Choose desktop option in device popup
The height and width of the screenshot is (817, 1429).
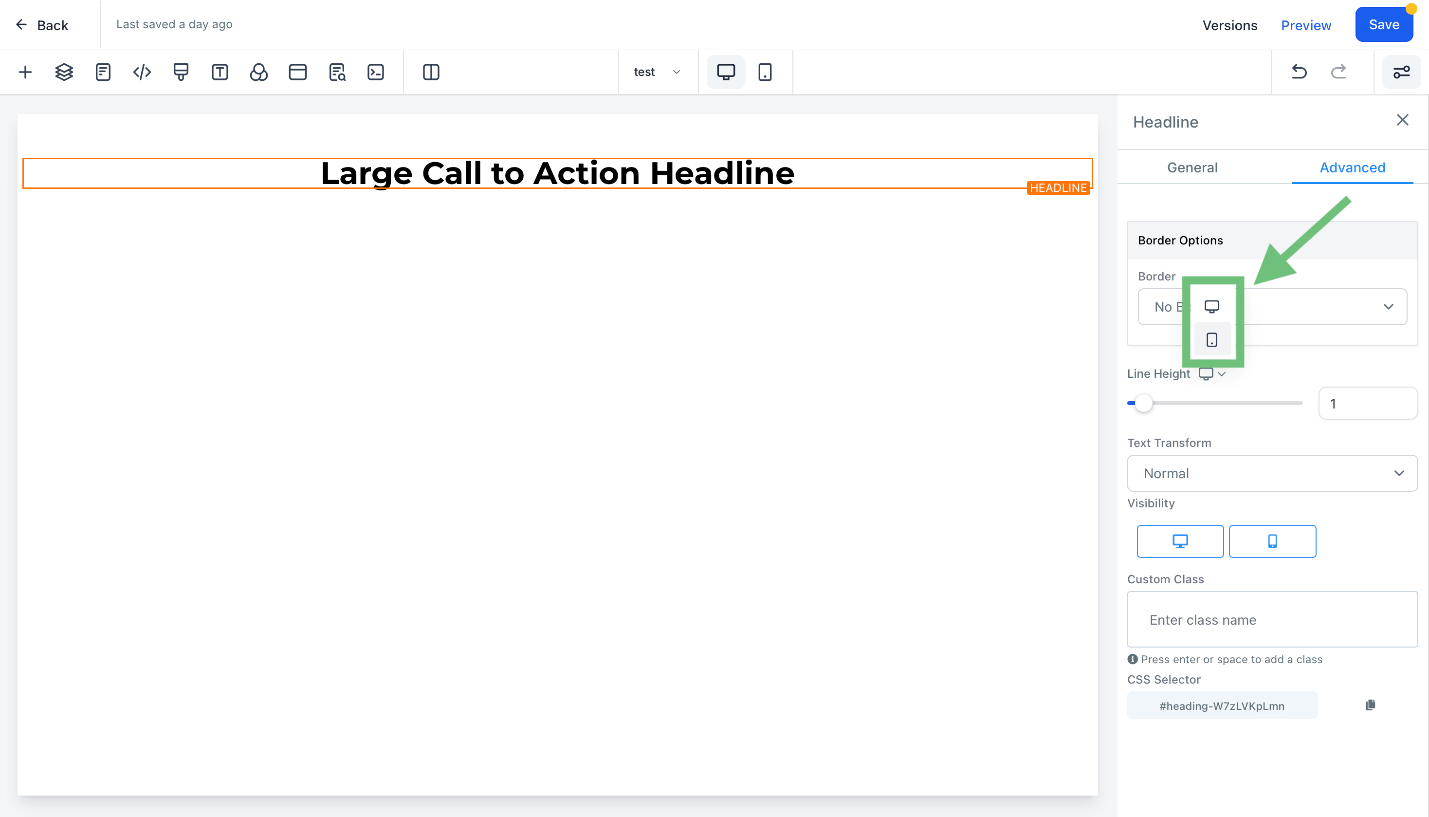[x=1212, y=306]
